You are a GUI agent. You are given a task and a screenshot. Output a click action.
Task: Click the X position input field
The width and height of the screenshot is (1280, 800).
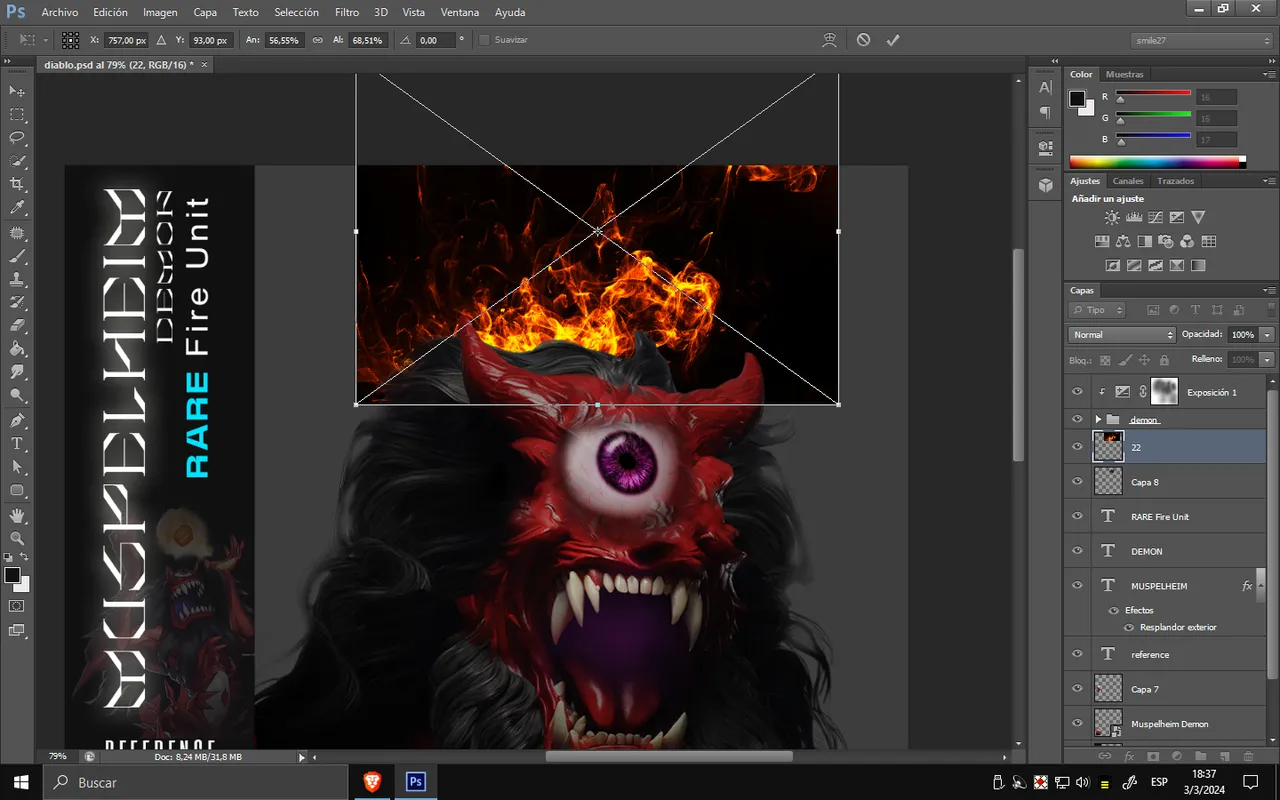[127, 40]
